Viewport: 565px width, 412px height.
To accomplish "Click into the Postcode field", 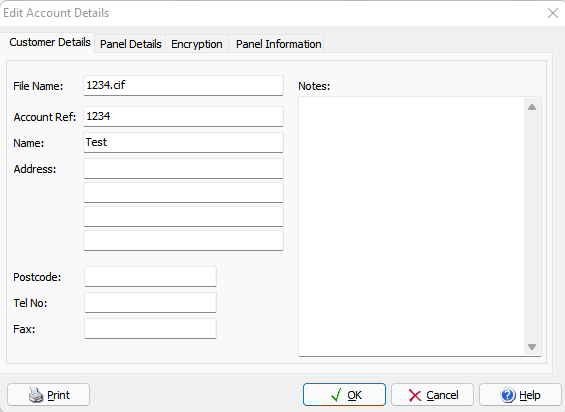I will 150,276.
